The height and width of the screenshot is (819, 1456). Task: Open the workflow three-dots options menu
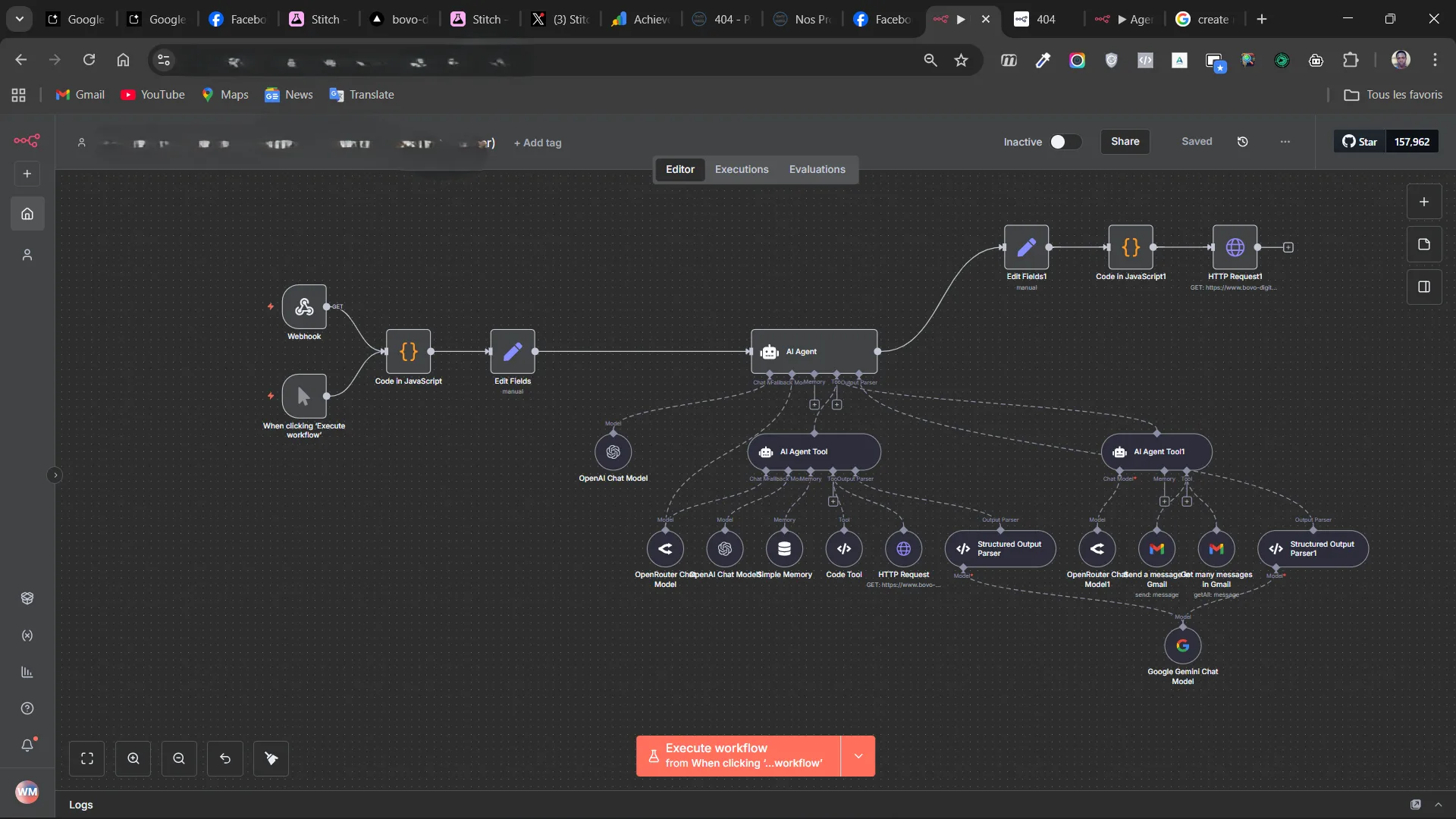pos(1285,142)
